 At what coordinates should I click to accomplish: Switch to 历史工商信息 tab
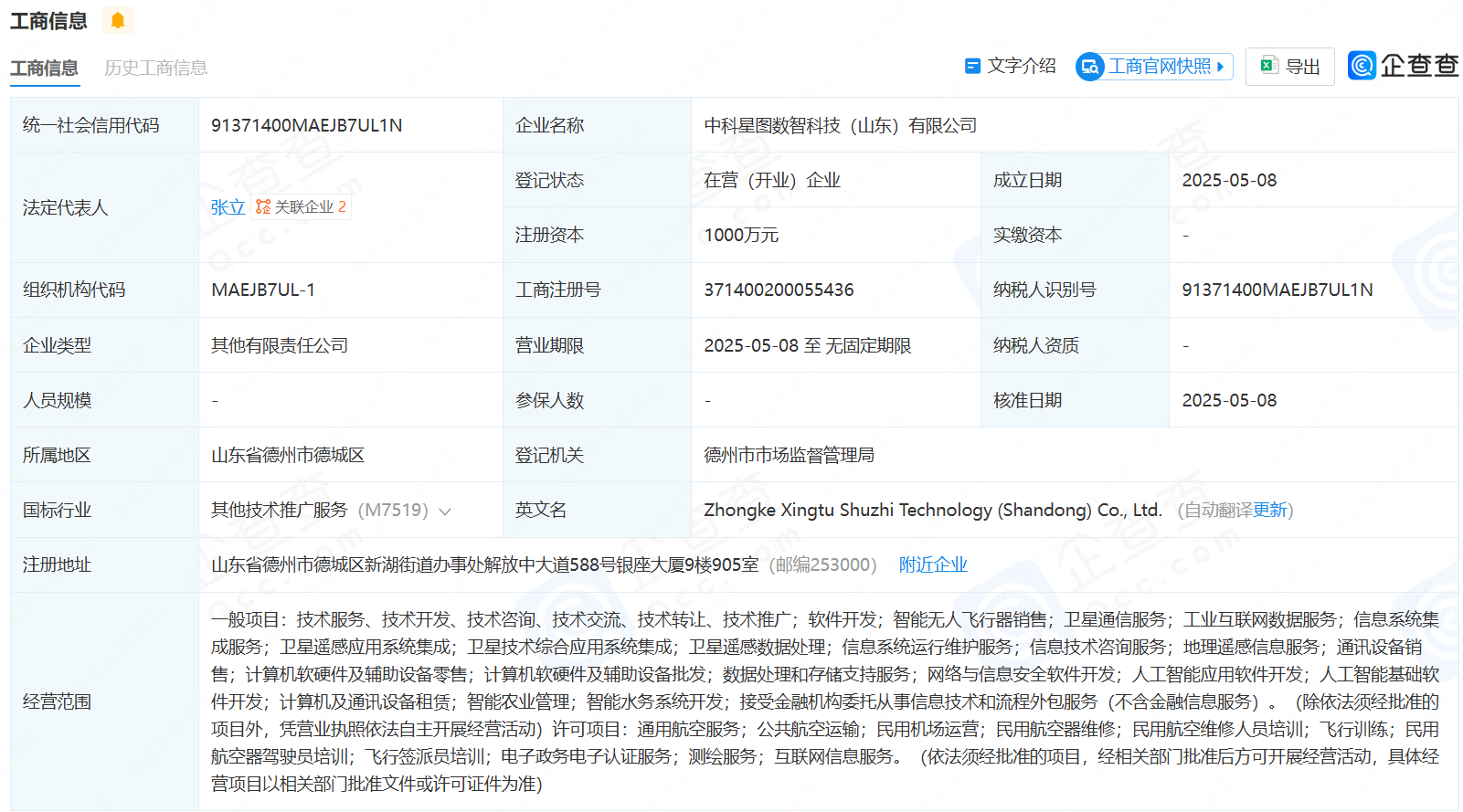tap(155, 69)
